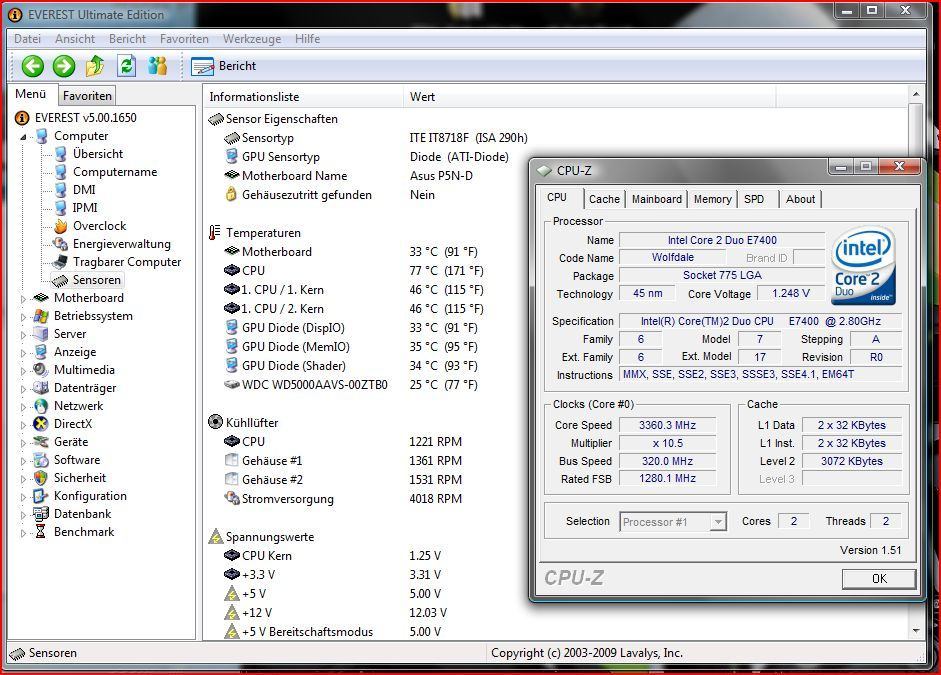941x675 pixels.
Task: Click the Konfiguration icon in sidebar
Action: tap(40, 496)
